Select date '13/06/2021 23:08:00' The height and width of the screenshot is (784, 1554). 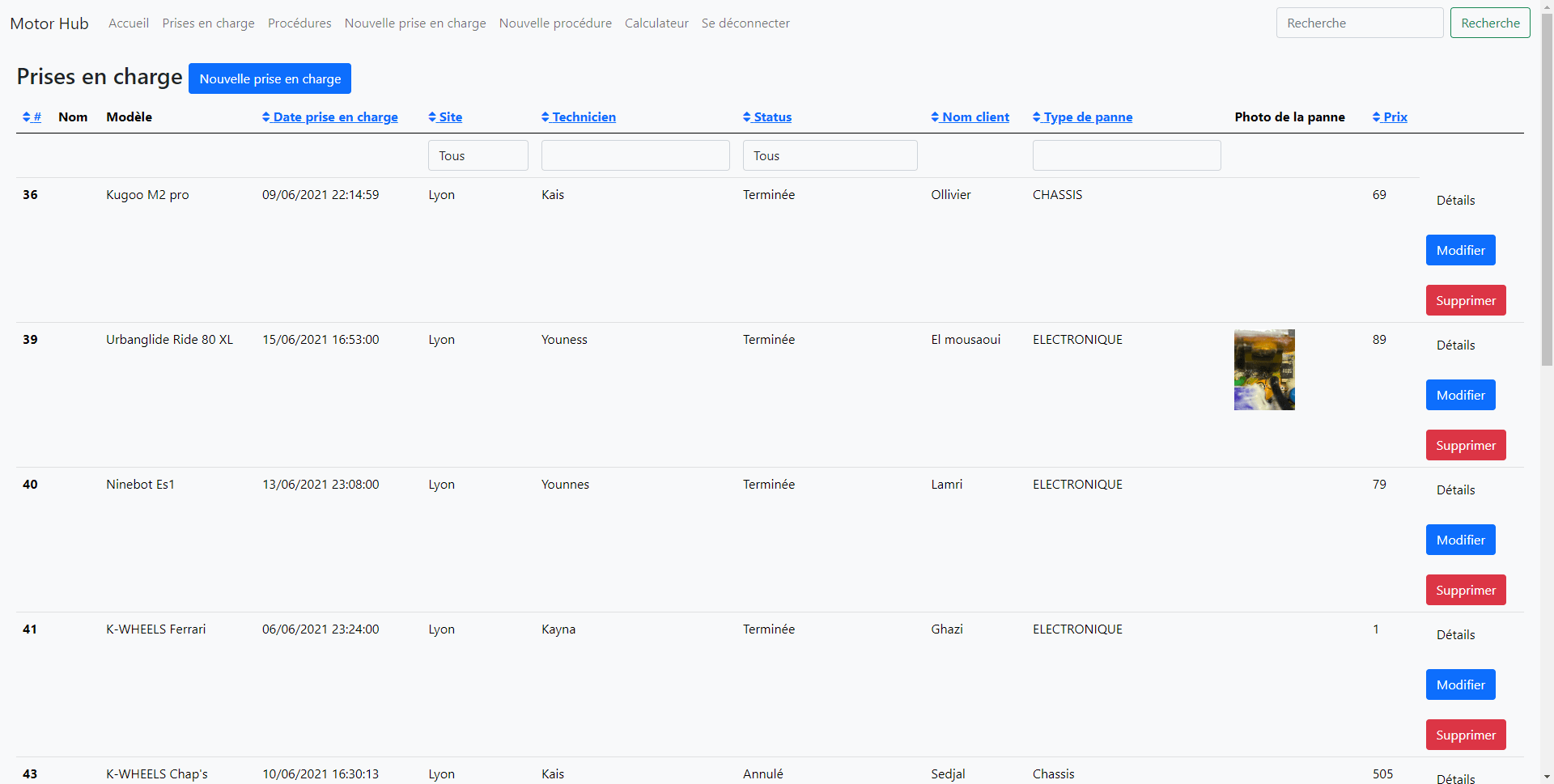[x=321, y=485]
